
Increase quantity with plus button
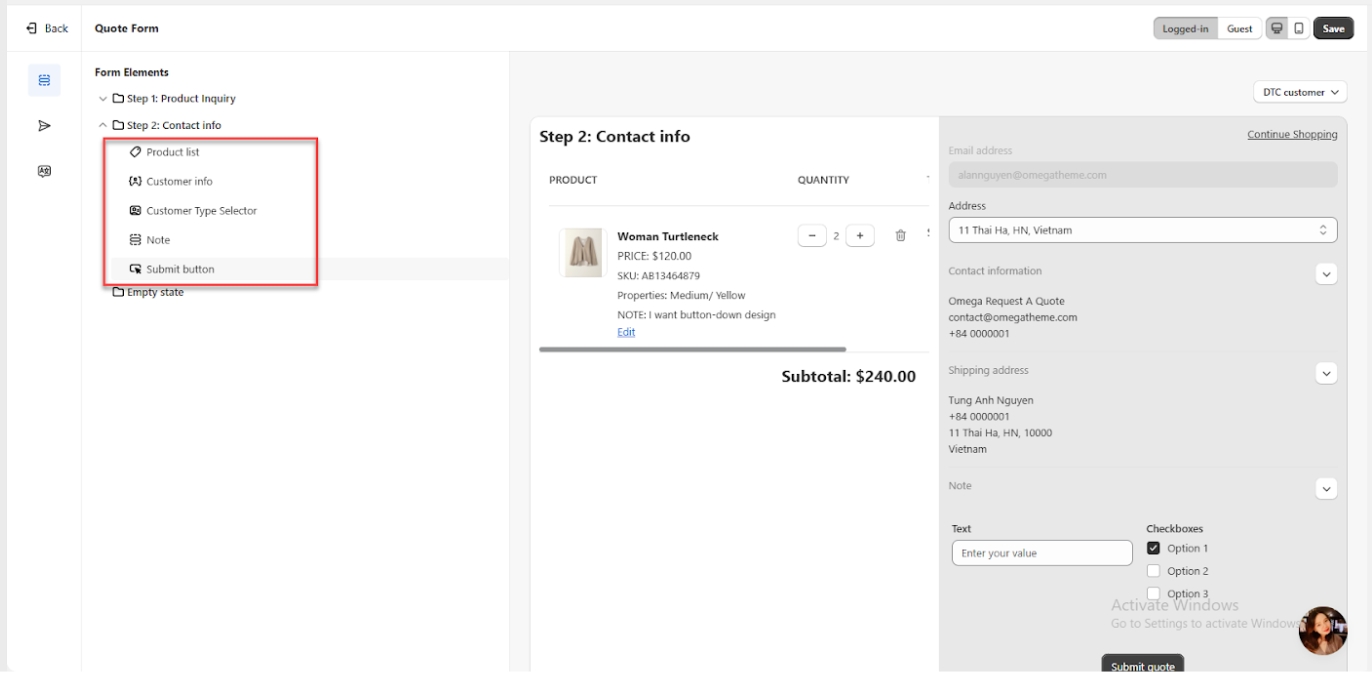coord(859,236)
